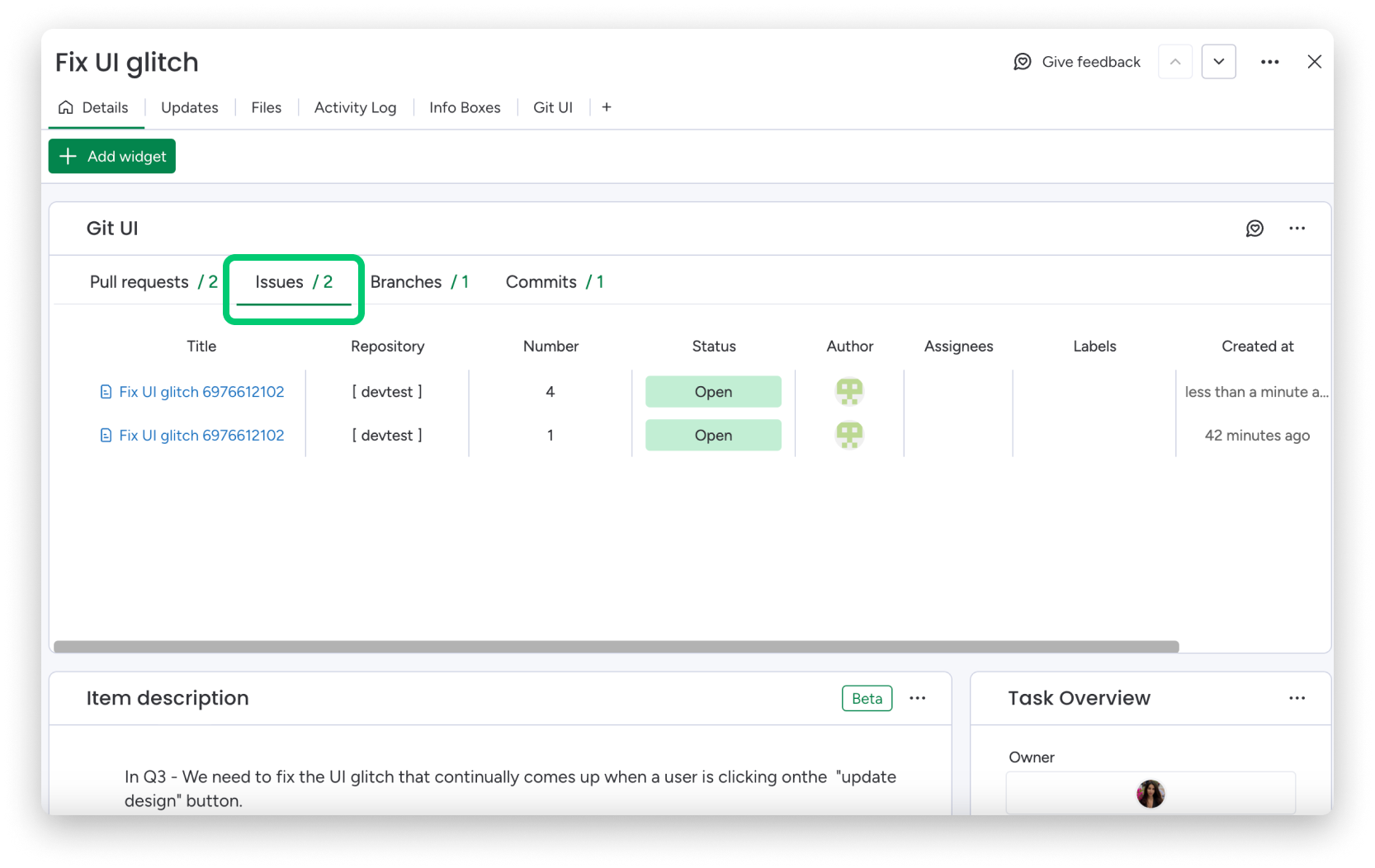This screenshot has width=1375, height=868.
Task: Click Open status of issue number 4
Action: point(713,392)
